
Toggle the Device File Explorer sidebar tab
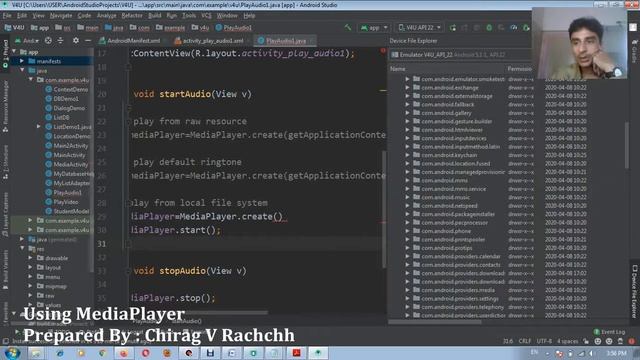click(x=635, y=291)
